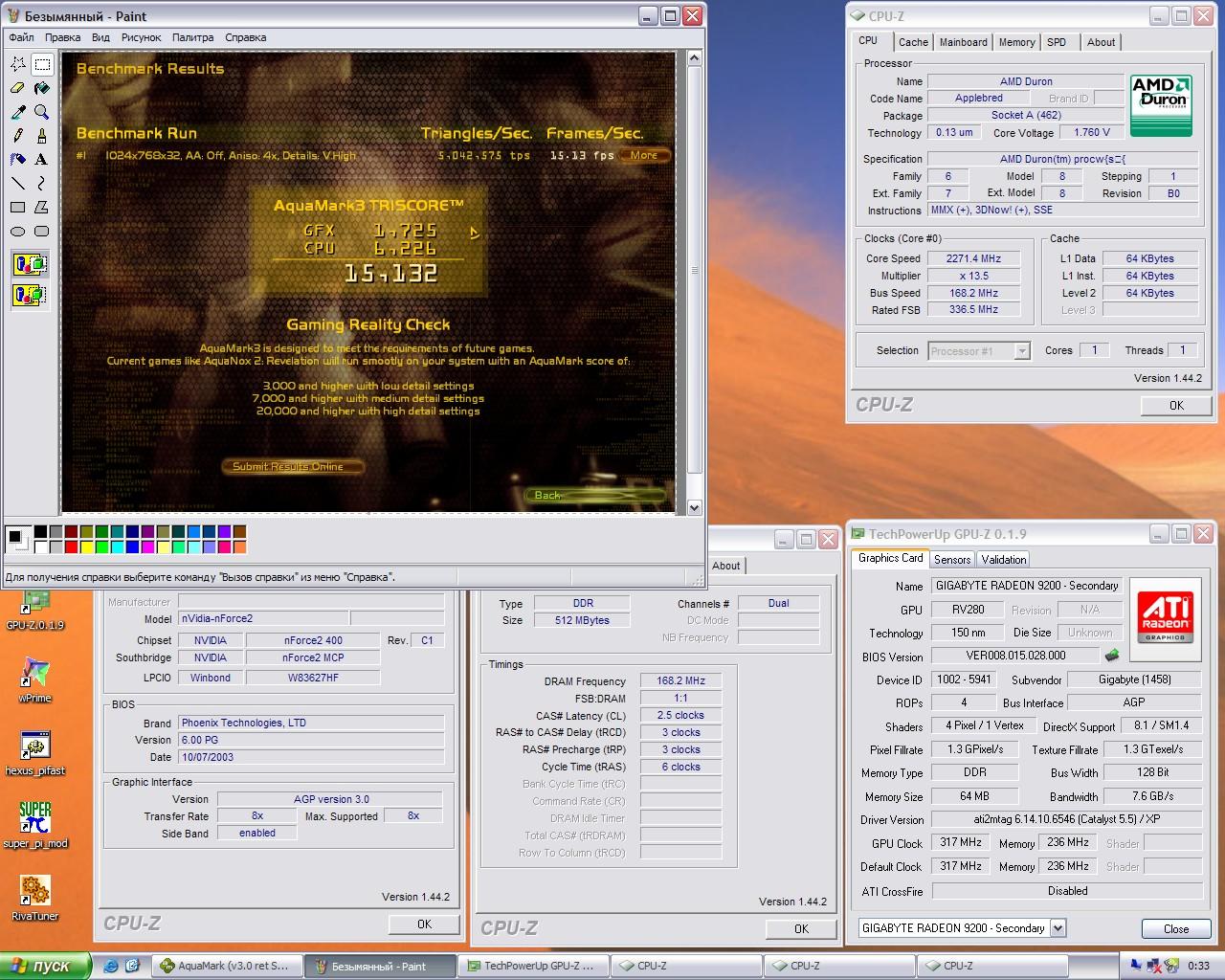1225x980 pixels.
Task: Click the GPU-Z driver version field
Action: [x=1065, y=819]
